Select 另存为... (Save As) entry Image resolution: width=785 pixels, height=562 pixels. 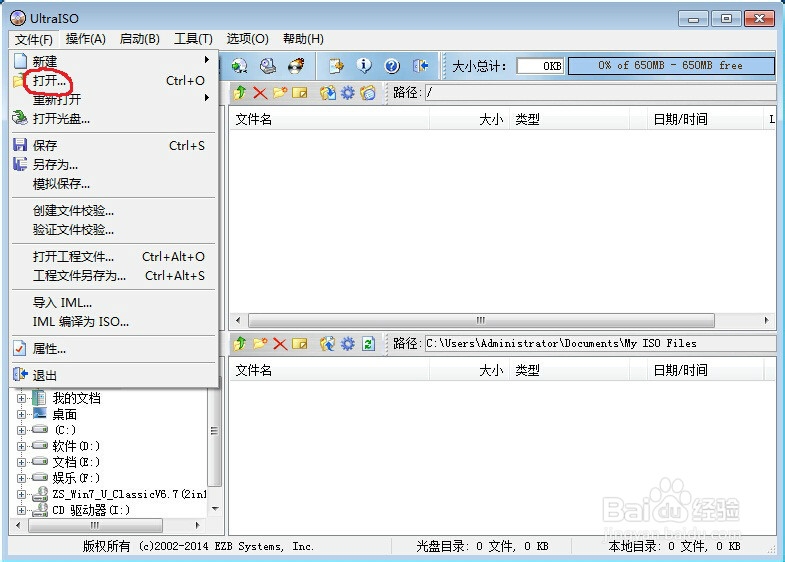click(x=114, y=165)
